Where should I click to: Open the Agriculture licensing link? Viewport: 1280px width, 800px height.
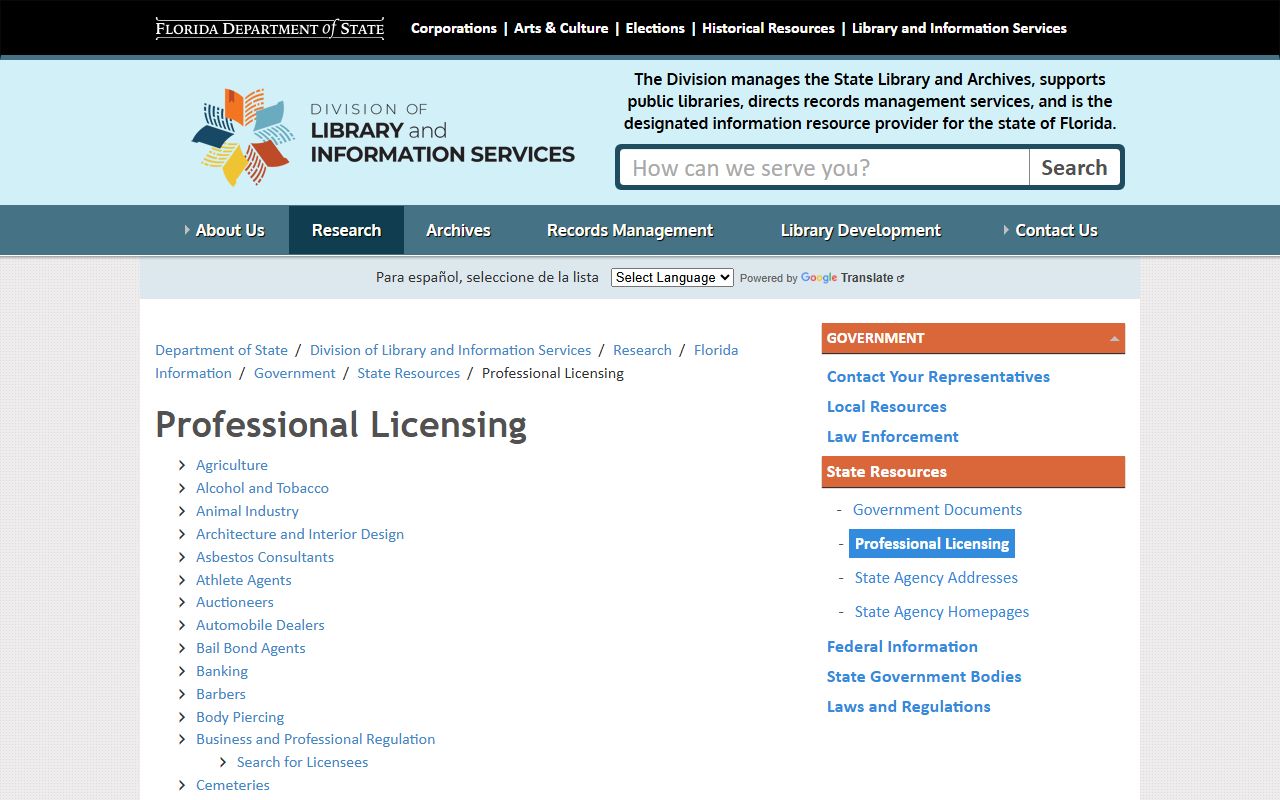[232, 465]
